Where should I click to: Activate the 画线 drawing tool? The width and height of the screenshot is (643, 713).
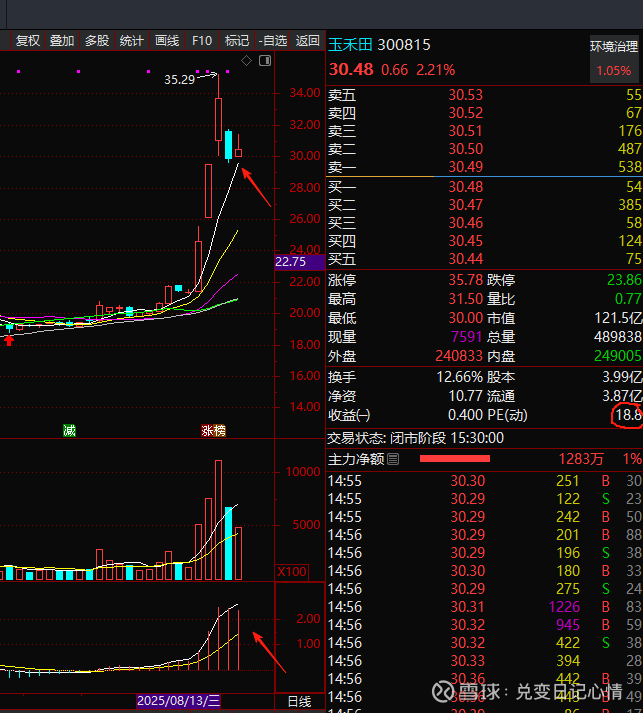[167, 41]
